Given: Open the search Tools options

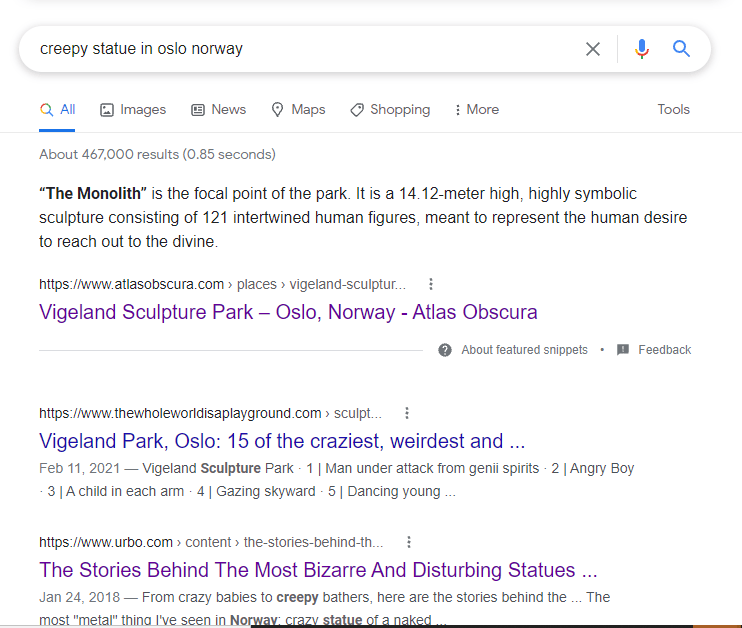Looking at the screenshot, I should click(673, 110).
